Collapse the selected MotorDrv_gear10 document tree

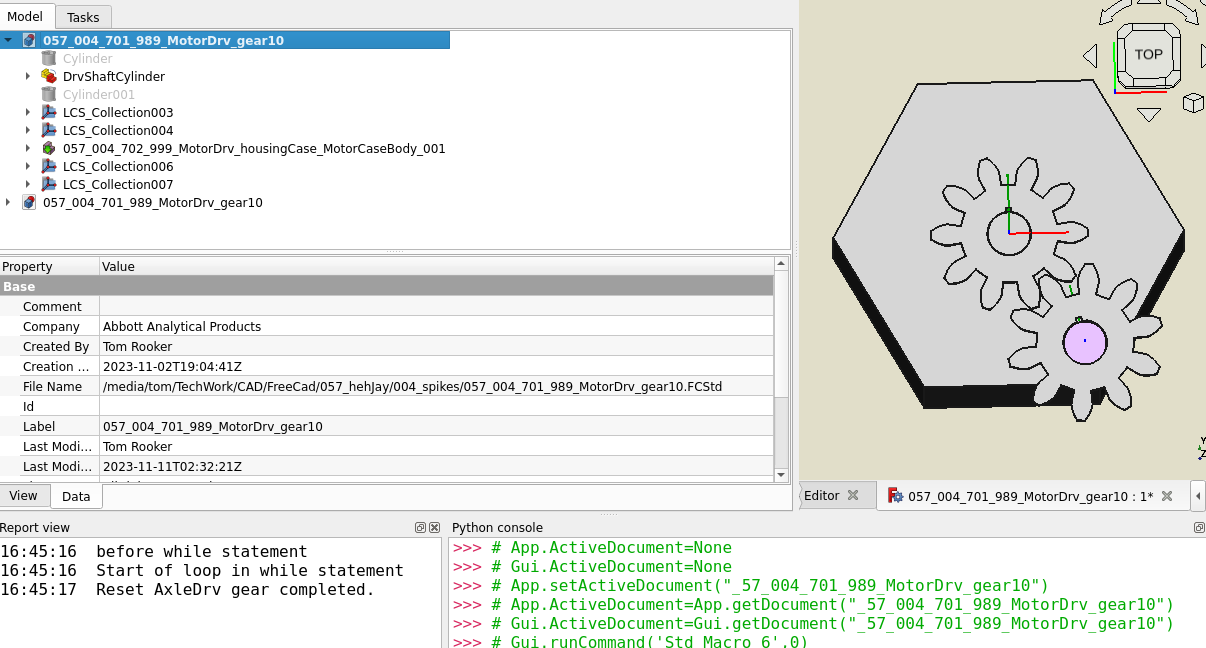(x=9, y=40)
